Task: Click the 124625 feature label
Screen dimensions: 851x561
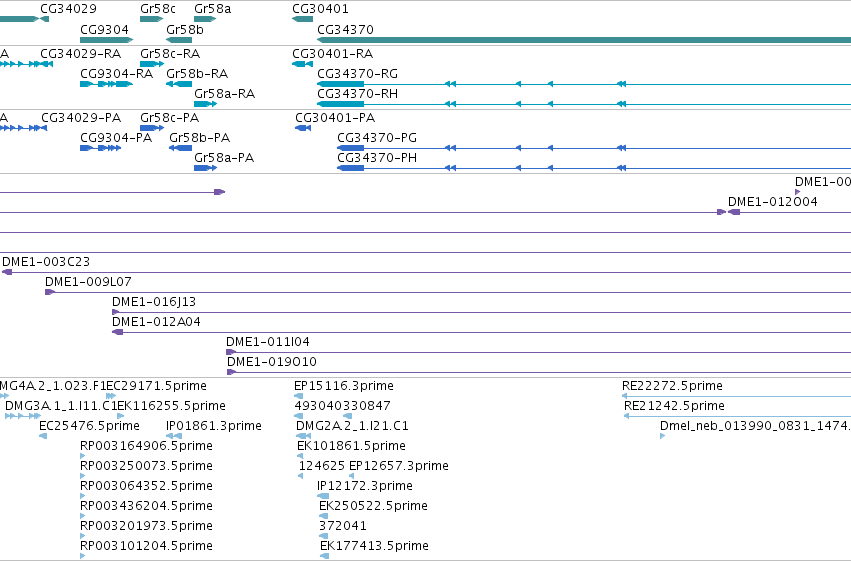Action: (321, 467)
